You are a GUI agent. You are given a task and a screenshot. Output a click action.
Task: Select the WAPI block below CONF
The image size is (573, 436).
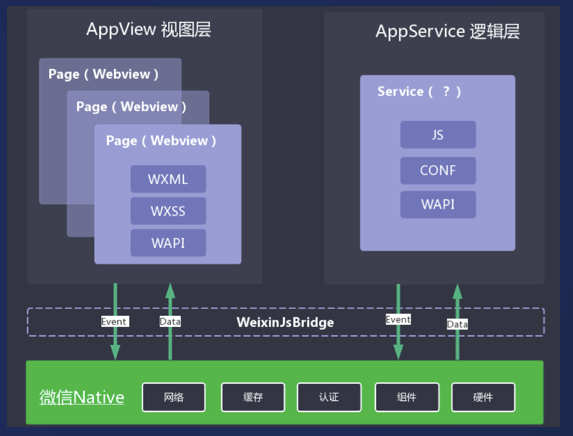coord(438,204)
